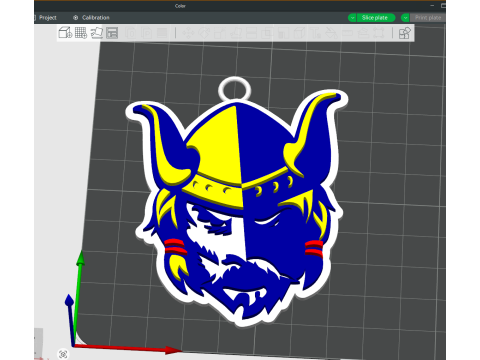Viewport: 480px width, 360px height.
Task: Click the Add plate grid icon
Action: pos(81,33)
